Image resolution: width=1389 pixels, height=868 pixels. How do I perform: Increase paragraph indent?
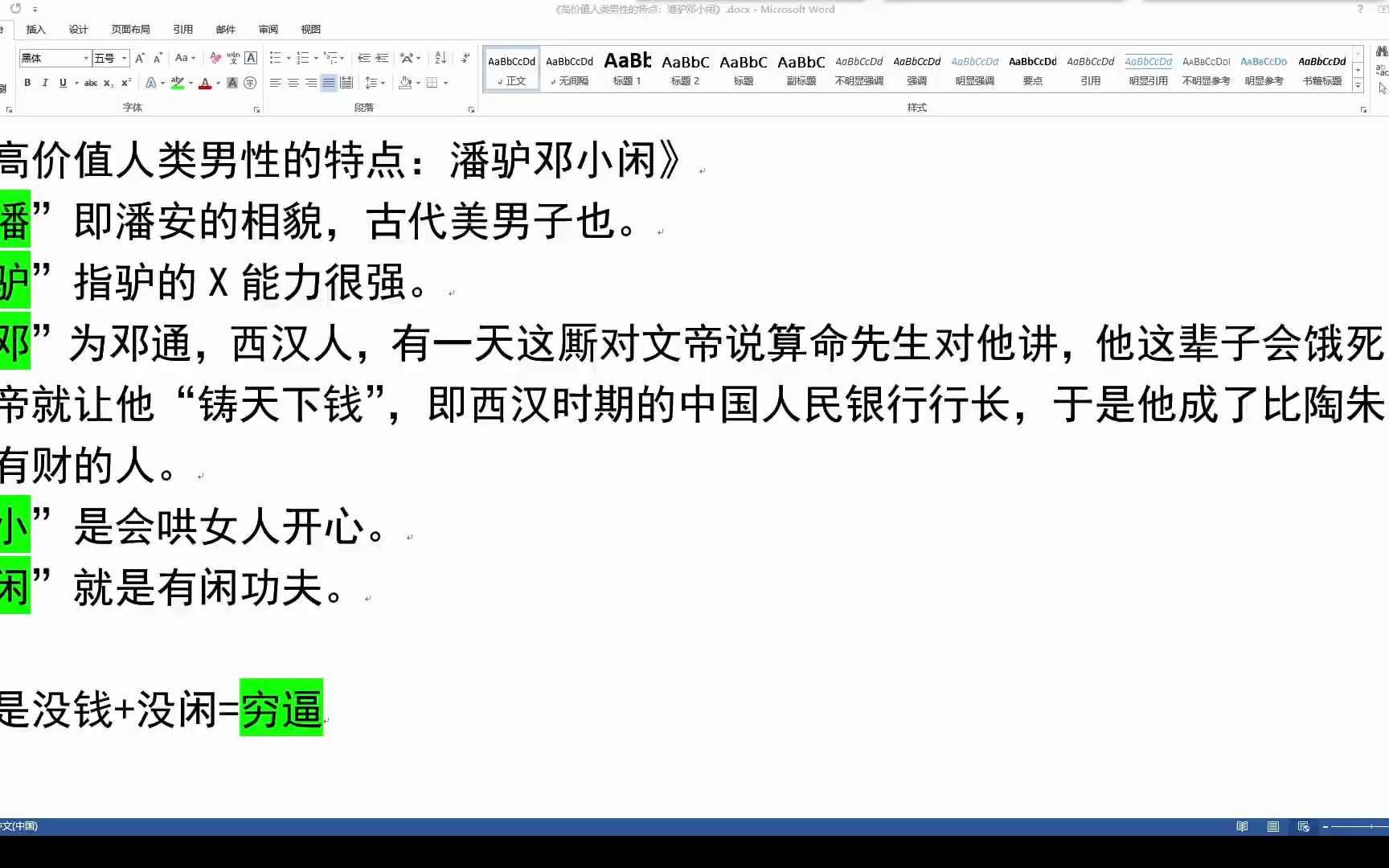[382, 58]
